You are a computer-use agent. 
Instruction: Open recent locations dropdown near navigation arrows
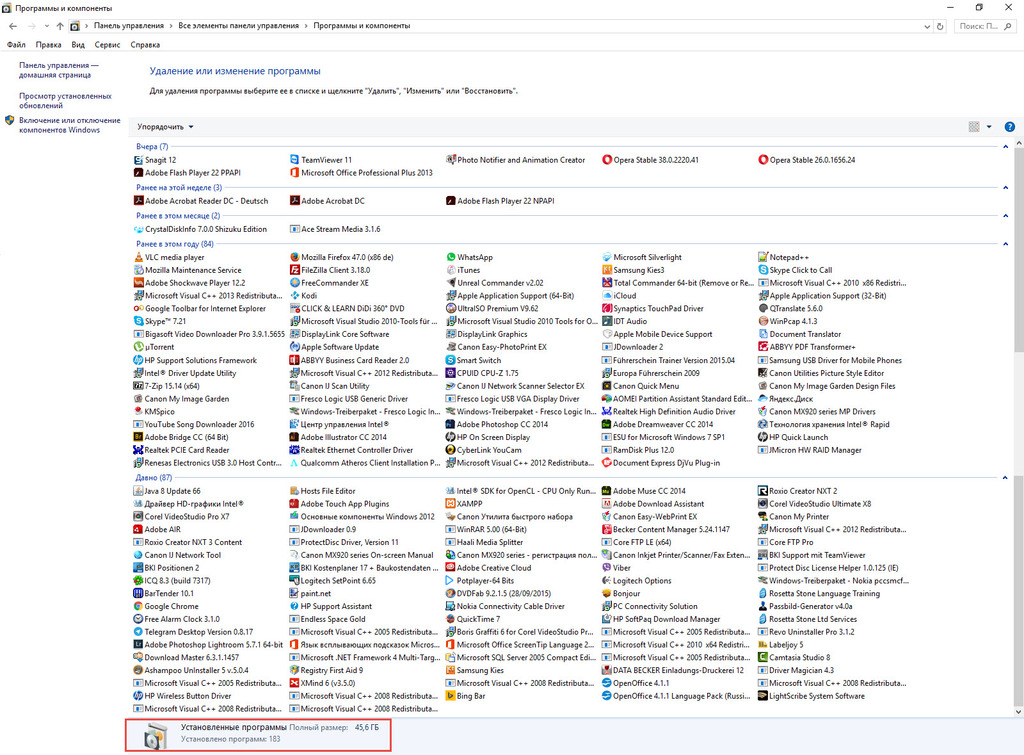pos(46,26)
